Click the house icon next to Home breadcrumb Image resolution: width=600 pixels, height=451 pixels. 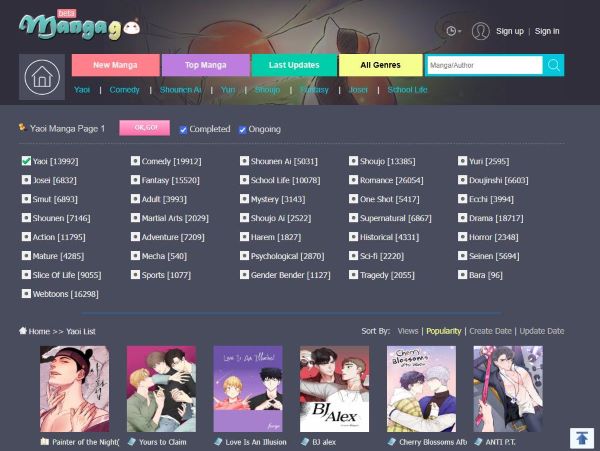coord(23,331)
